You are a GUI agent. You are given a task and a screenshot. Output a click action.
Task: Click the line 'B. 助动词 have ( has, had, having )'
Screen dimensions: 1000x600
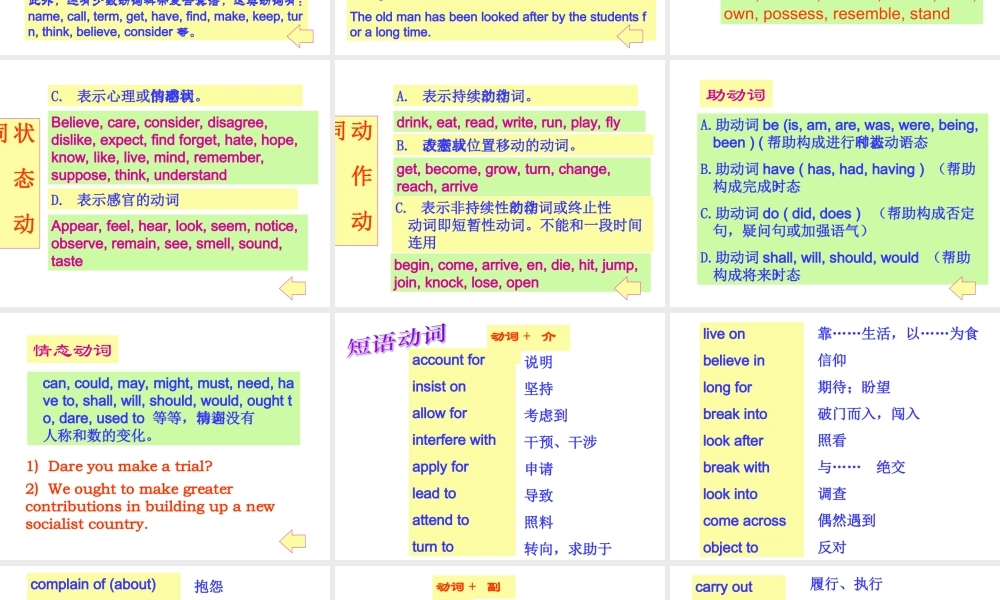pos(837,178)
